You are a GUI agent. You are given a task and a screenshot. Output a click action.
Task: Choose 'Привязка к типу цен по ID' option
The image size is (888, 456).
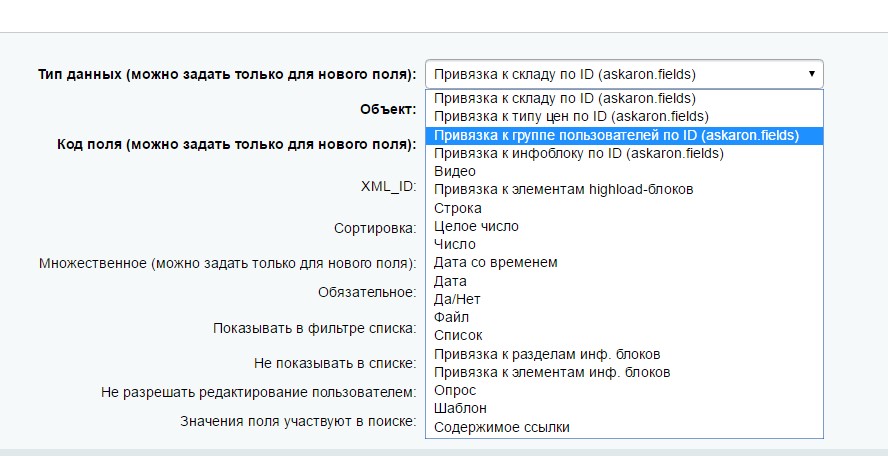coord(571,117)
